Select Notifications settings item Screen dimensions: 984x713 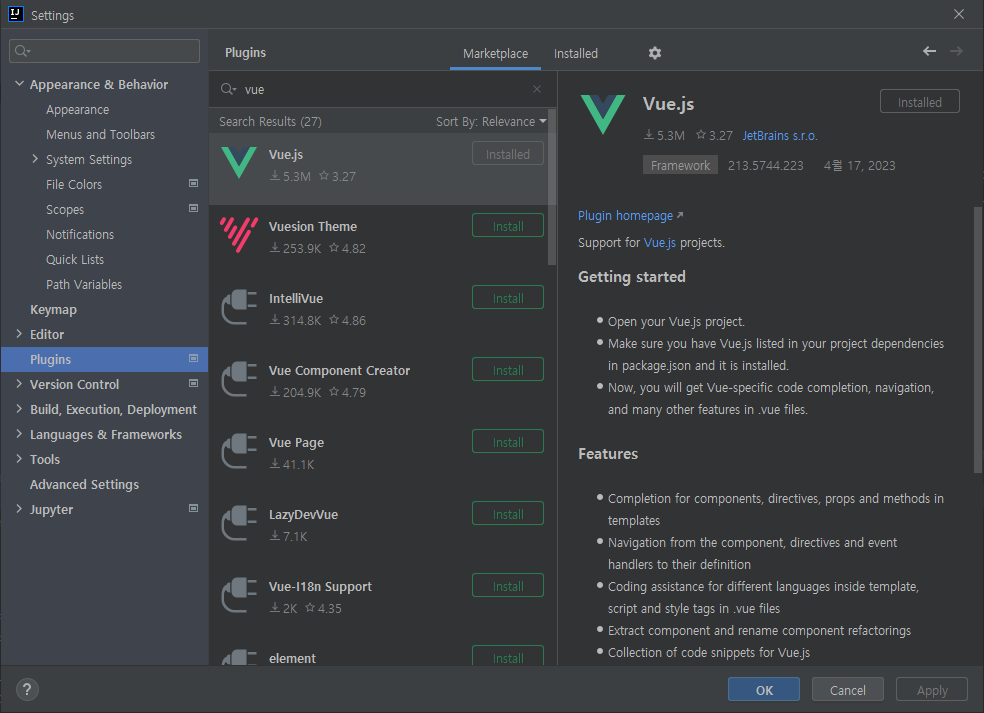(80, 235)
